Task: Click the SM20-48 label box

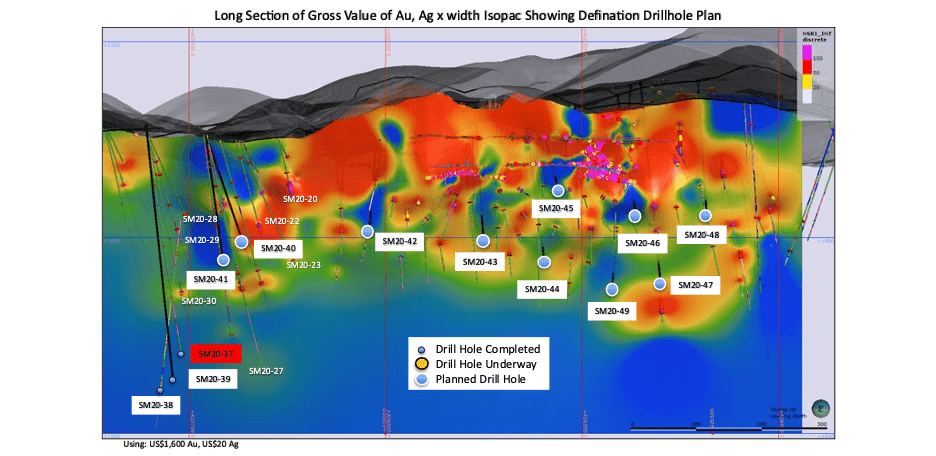Action: pyautogui.click(x=702, y=235)
